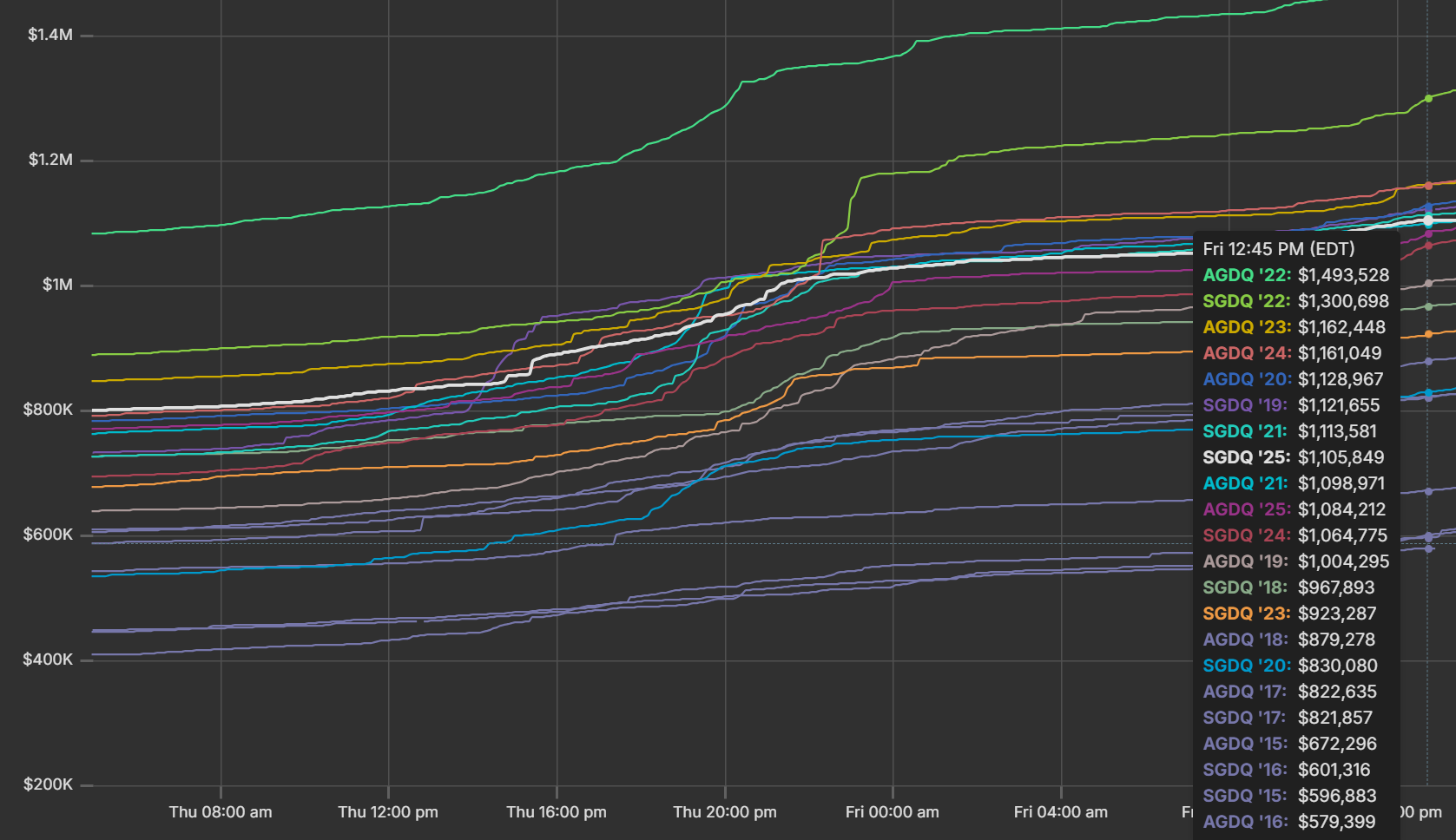Click the AGDQ '18 tooltip row

pos(1288,640)
